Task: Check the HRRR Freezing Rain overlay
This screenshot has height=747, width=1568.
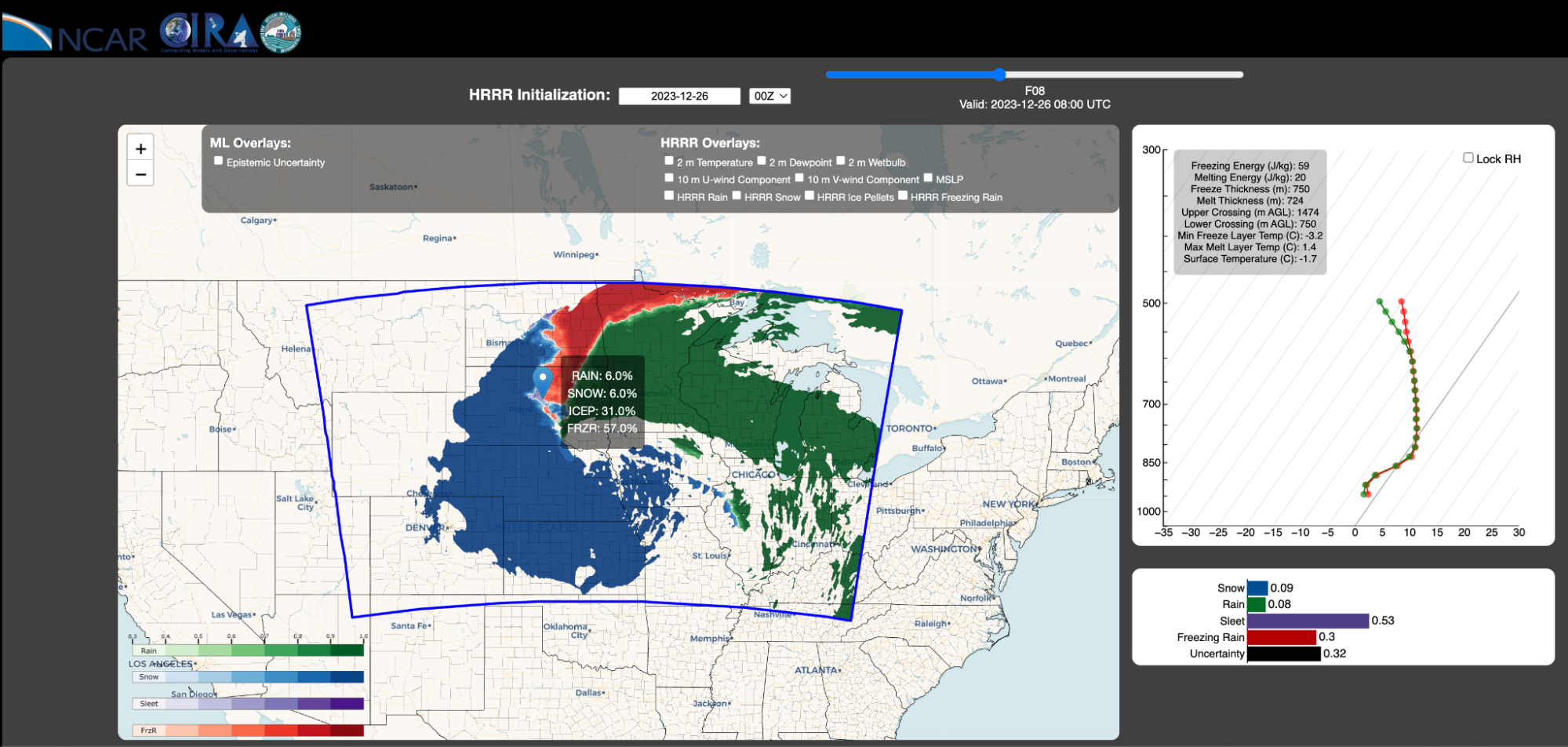Action: [903, 195]
